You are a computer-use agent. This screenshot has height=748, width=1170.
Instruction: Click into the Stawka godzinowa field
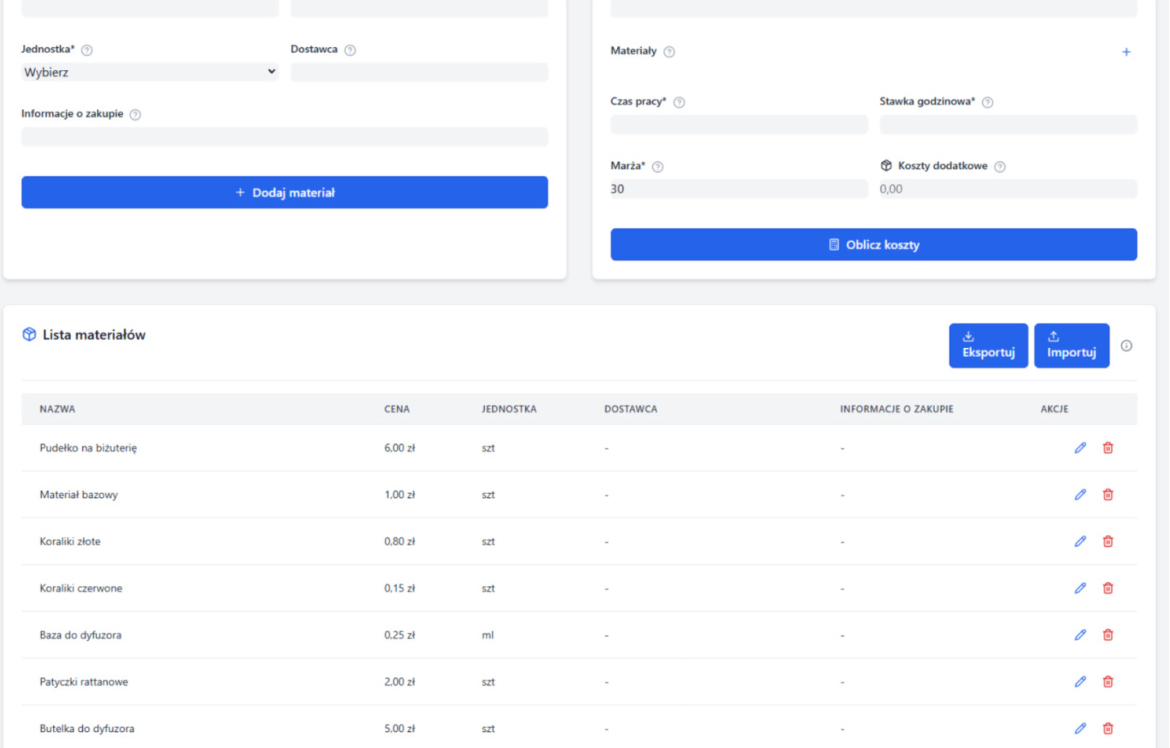[x=1008, y=124]
